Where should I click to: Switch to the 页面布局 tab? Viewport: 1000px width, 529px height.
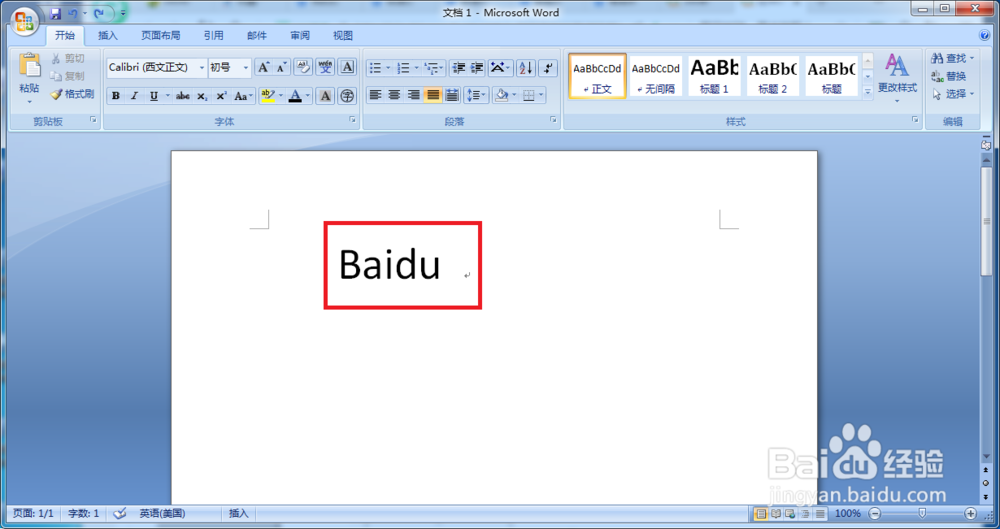click(x=161, y=36)
